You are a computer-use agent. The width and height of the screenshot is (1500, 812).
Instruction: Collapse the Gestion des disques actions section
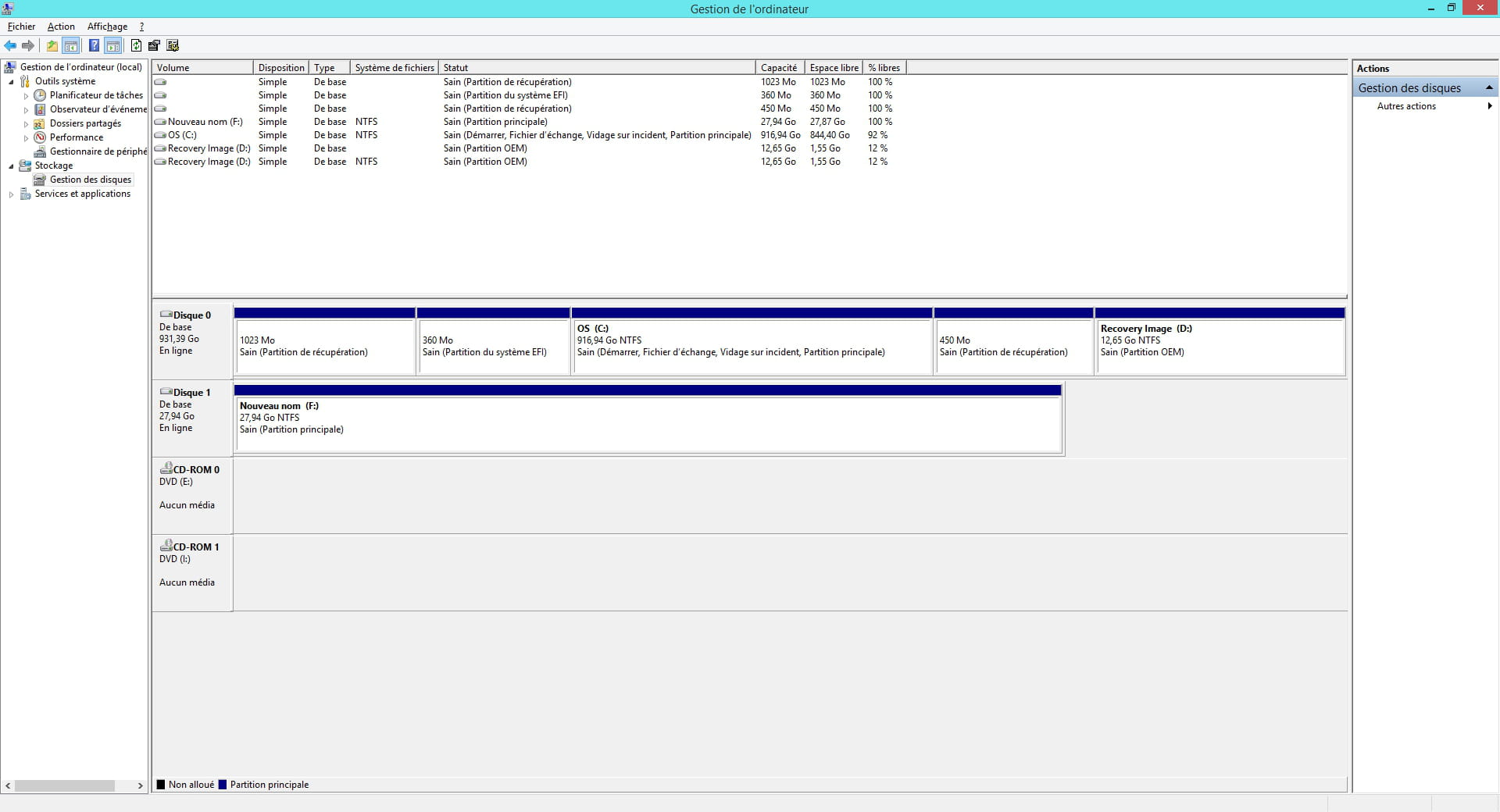pyautogui.click(x=1489, y=87)
